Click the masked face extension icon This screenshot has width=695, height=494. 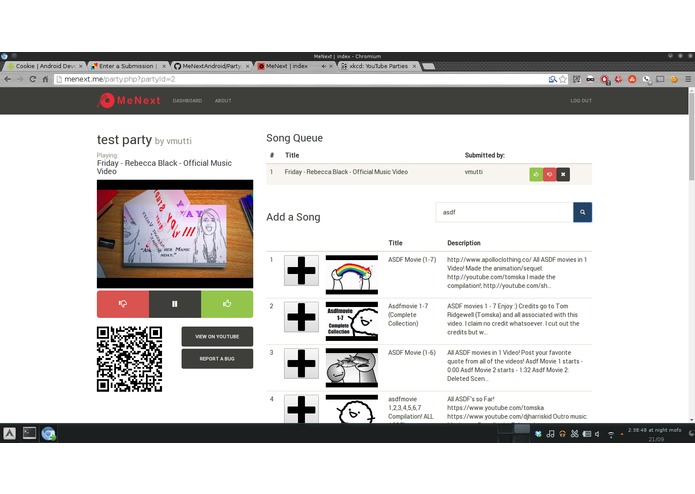(590, 79)
